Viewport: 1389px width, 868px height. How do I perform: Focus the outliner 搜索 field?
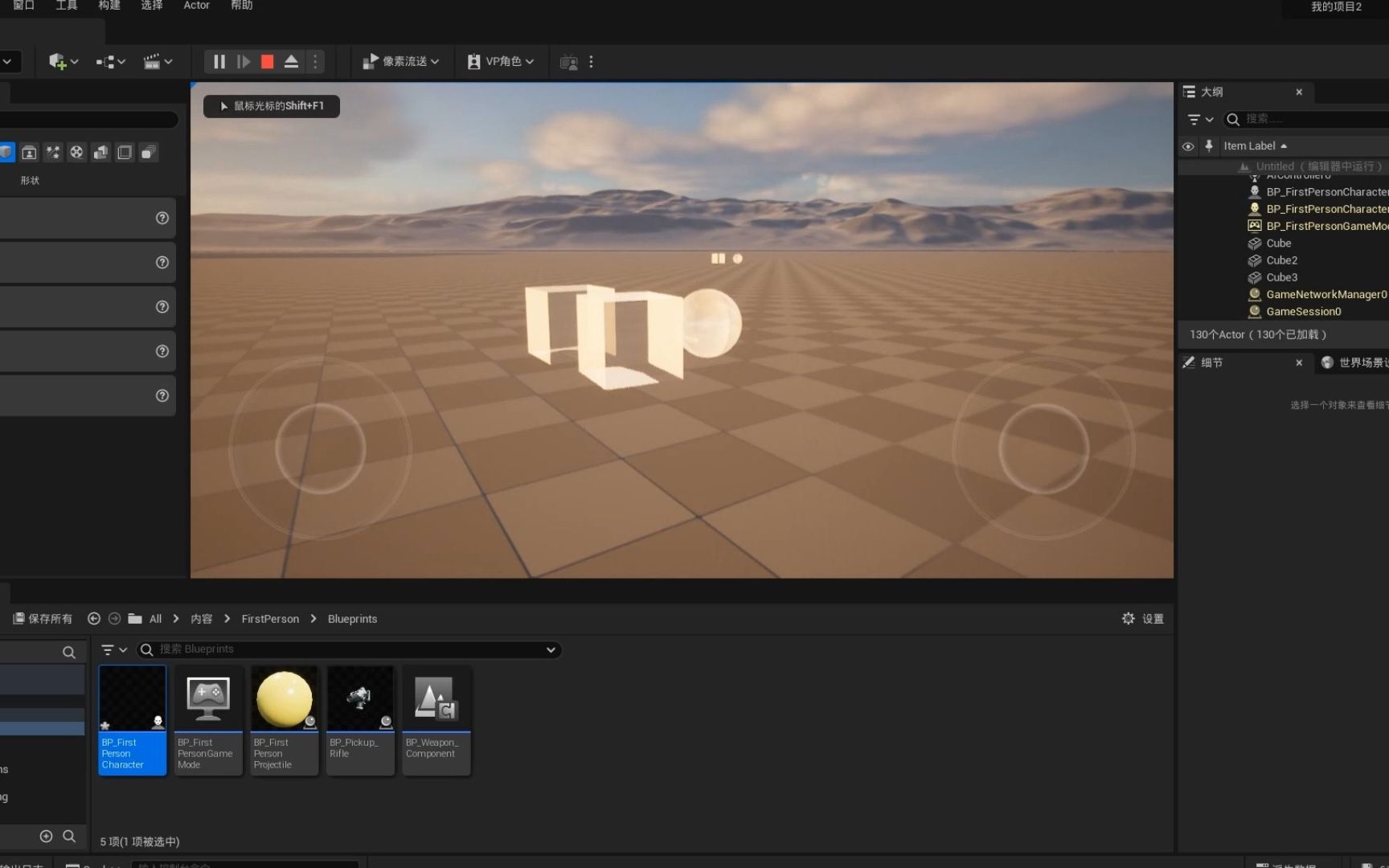click(1306, 119)
